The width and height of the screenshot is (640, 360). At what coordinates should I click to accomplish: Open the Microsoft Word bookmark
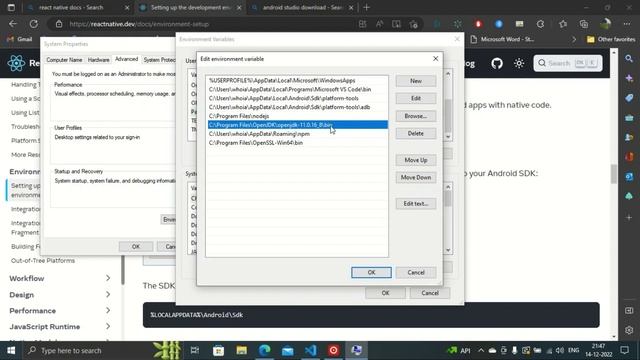click(502, 39)
